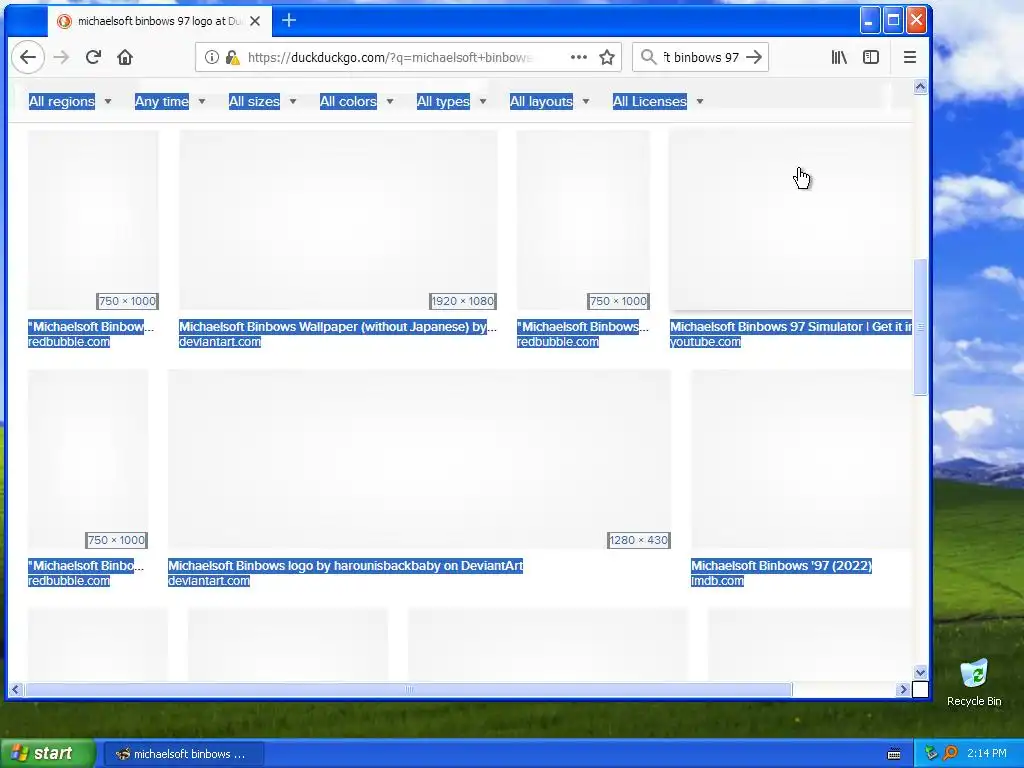Viewport: 1024px width, 768px height.
Task: Open a new tab with the plus button
Action: pyautogui.click(x=289, y=20)
